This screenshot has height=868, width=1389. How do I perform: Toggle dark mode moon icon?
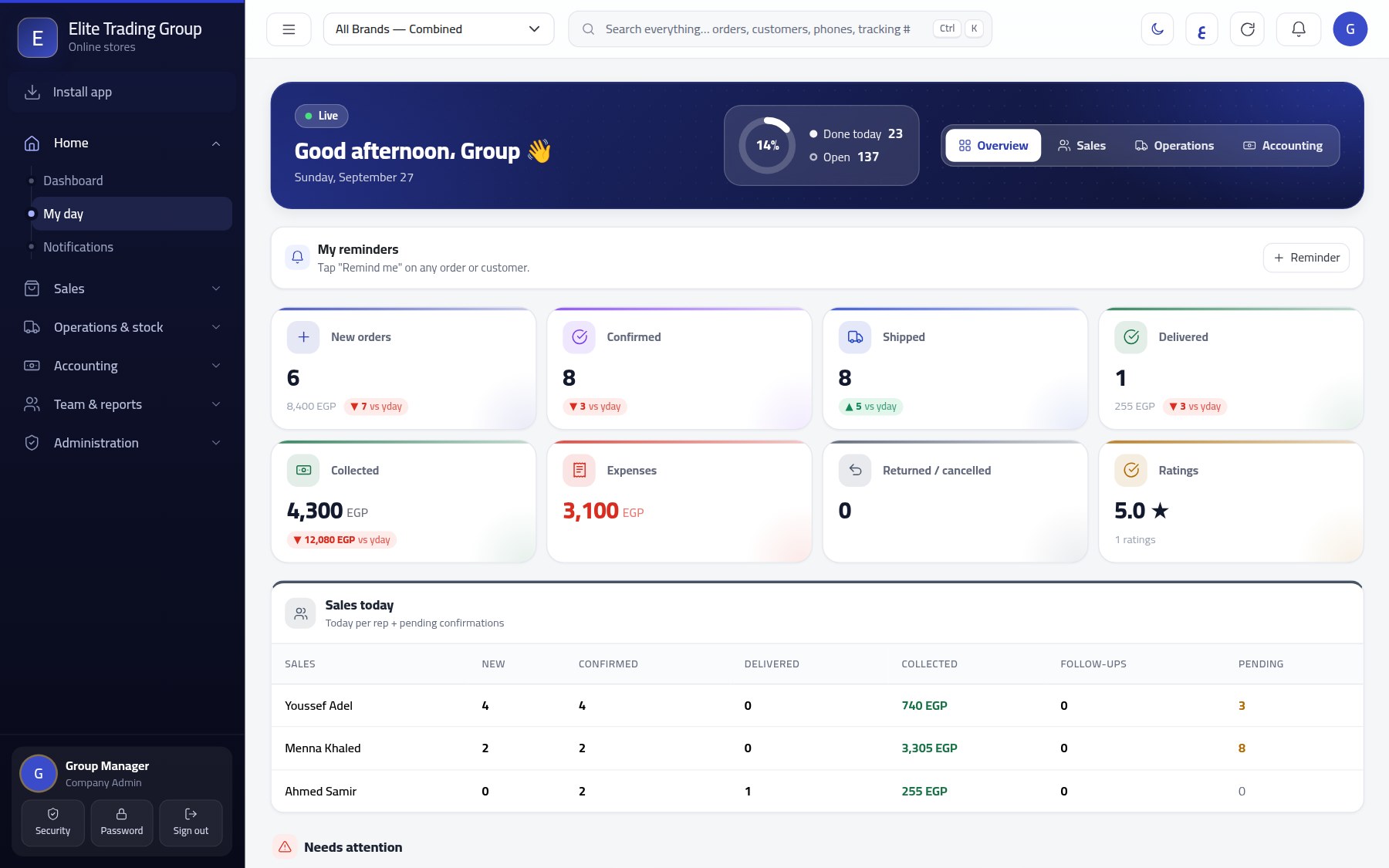coord(1157,29)
